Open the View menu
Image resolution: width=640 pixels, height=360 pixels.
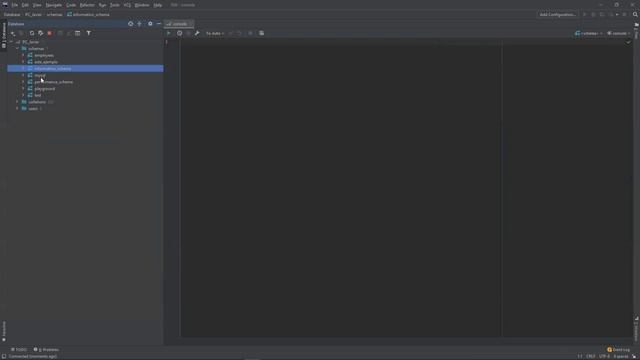(37, 5)
